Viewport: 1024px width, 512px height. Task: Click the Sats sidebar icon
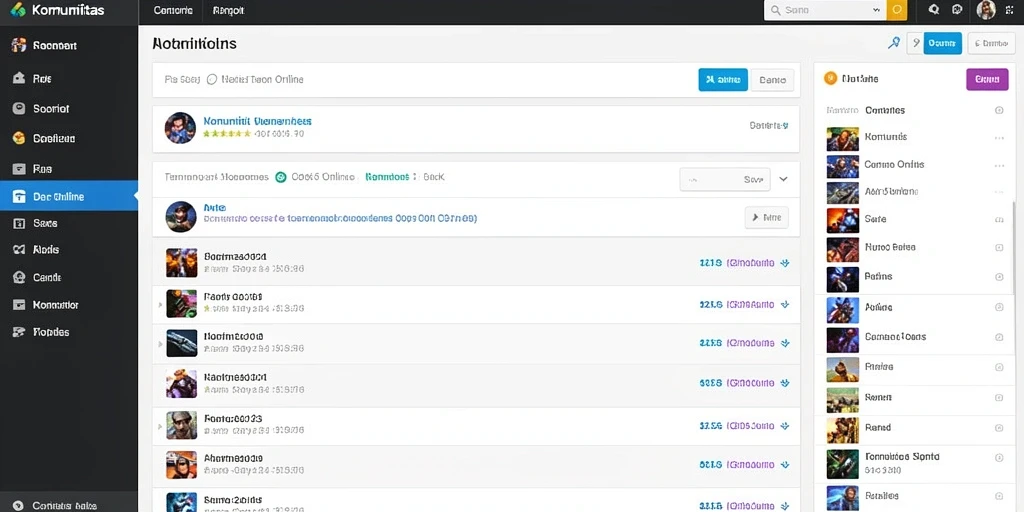(x=19, y=223)
